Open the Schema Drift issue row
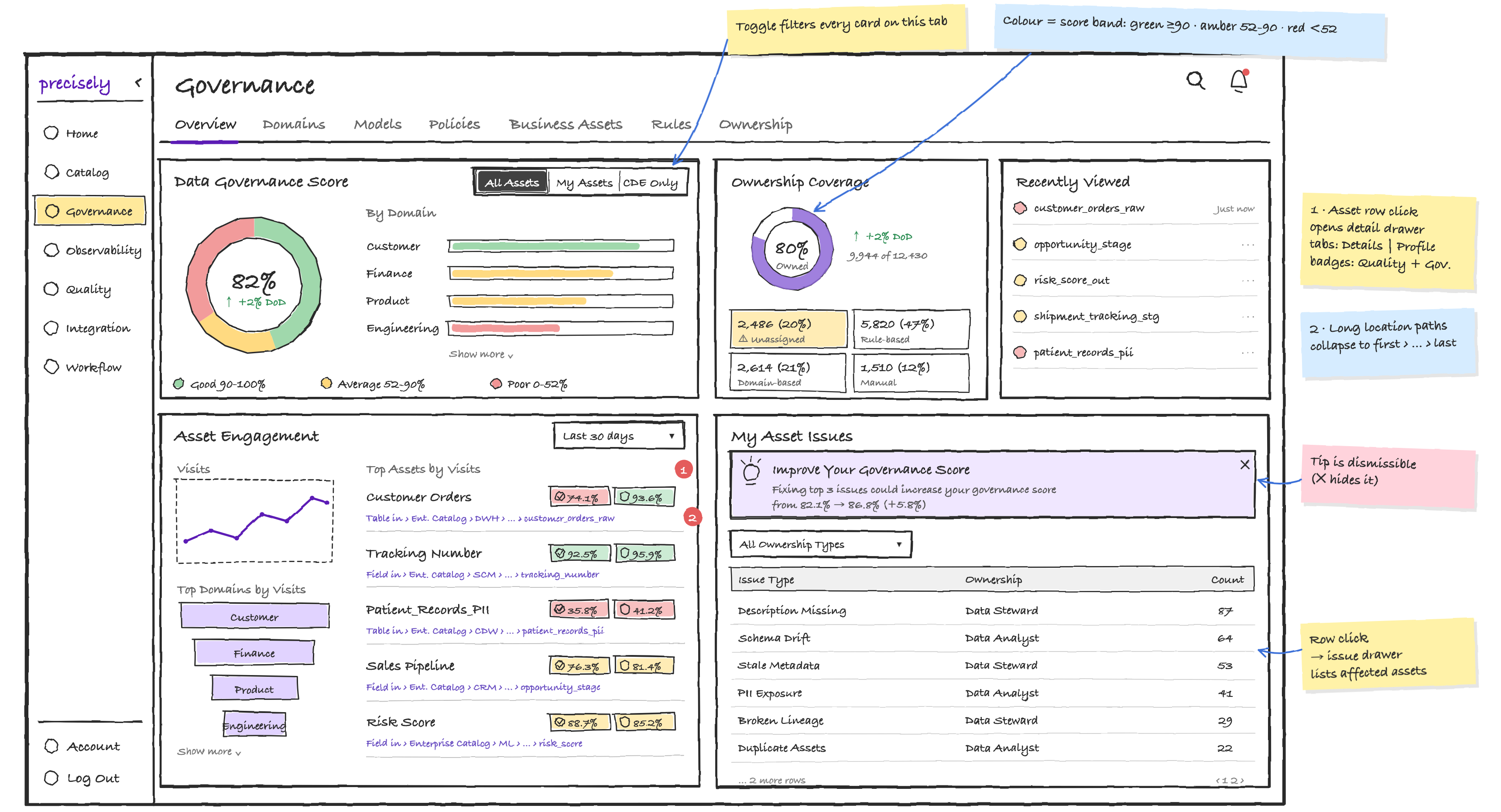 pos(992,638)
